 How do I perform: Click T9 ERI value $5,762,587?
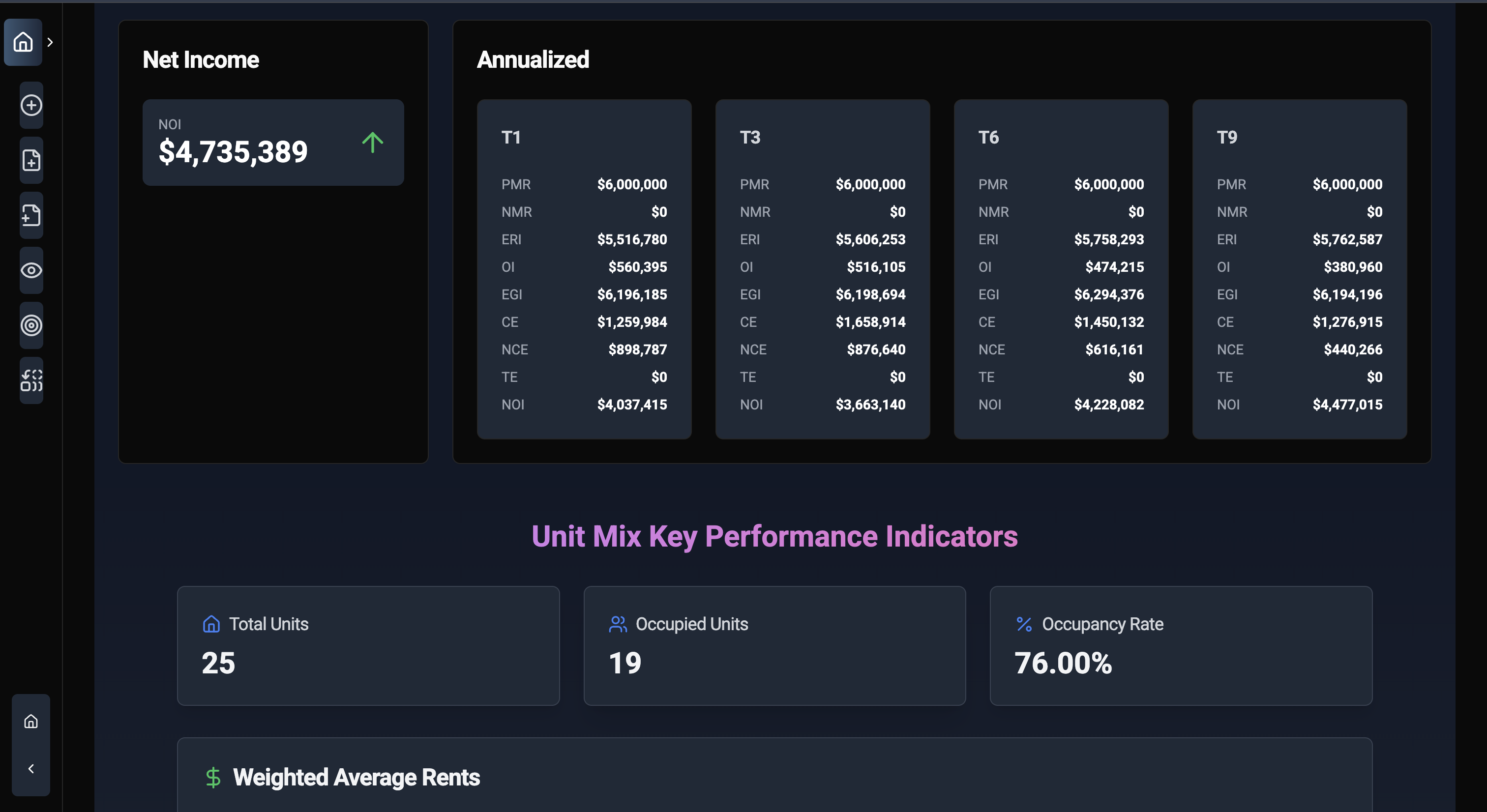tap(1347, 239)
